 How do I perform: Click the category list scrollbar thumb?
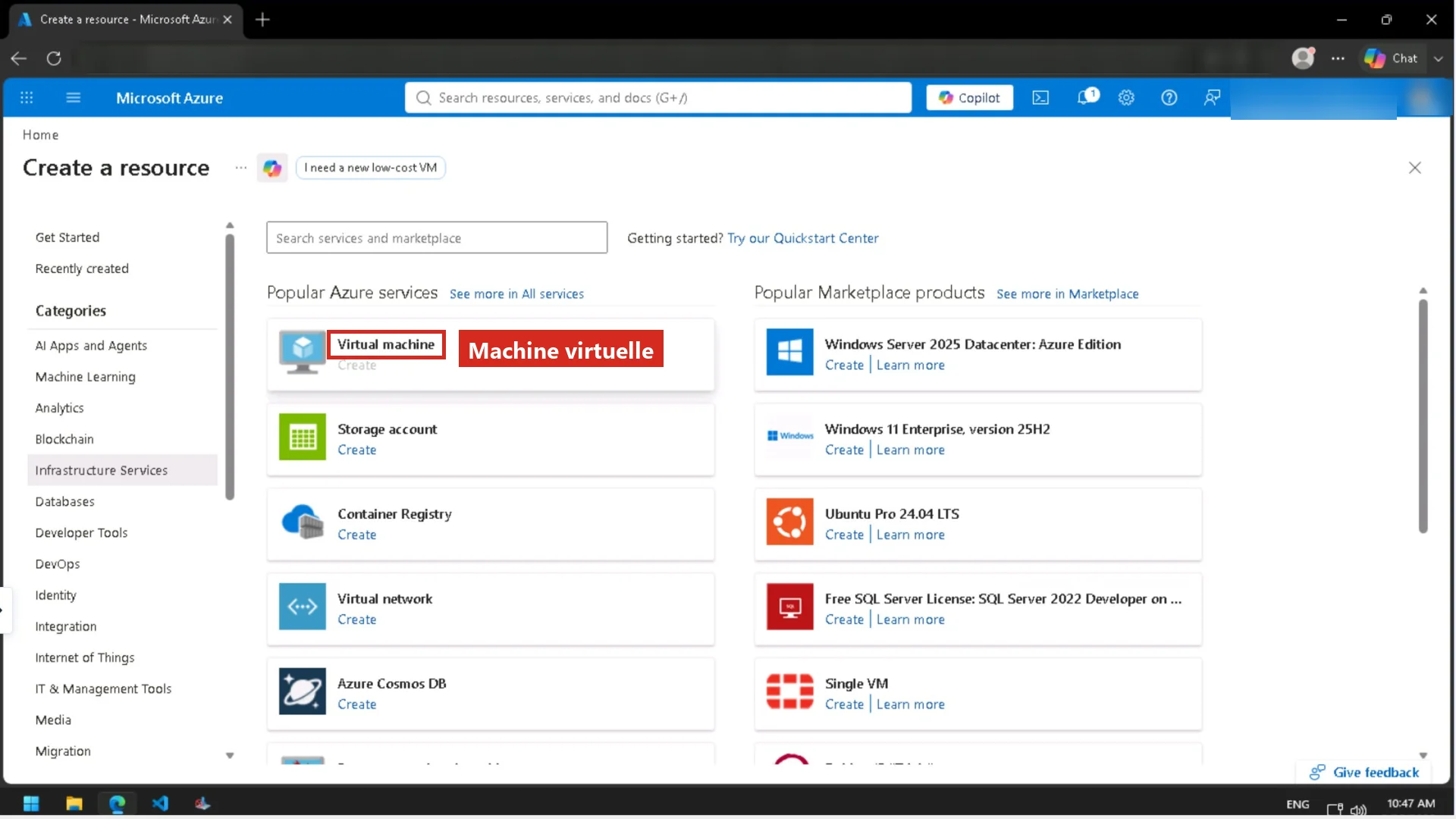(230, 367)
